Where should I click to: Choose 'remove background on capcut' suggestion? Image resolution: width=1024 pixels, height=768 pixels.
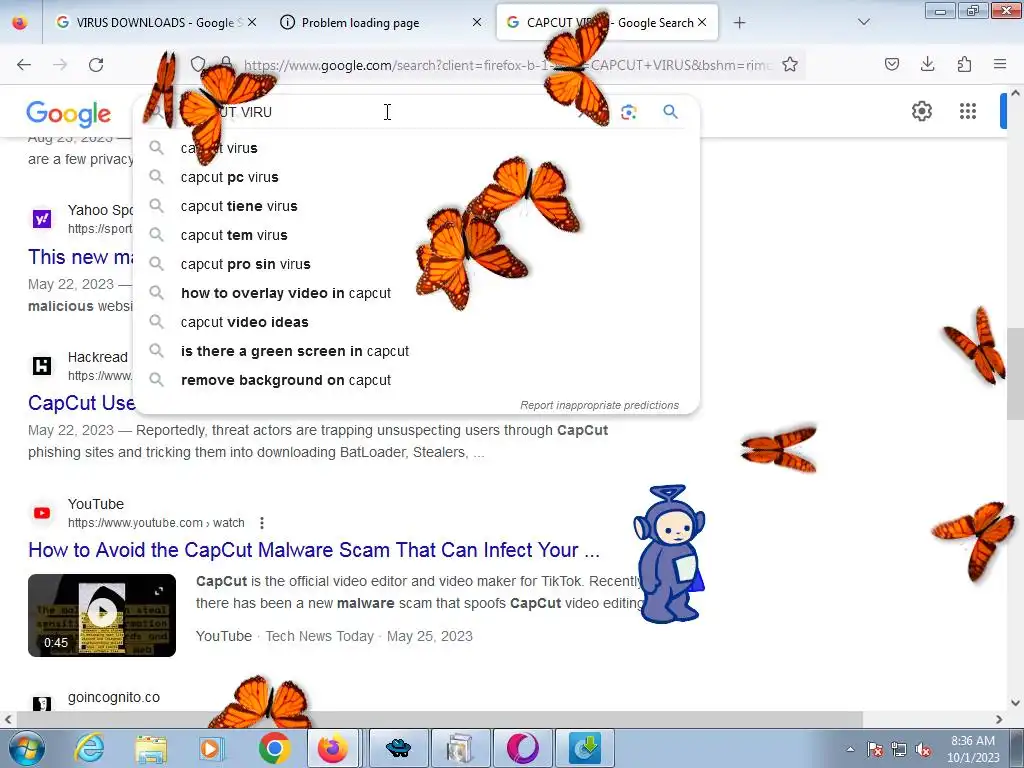[x=417, y=380]
